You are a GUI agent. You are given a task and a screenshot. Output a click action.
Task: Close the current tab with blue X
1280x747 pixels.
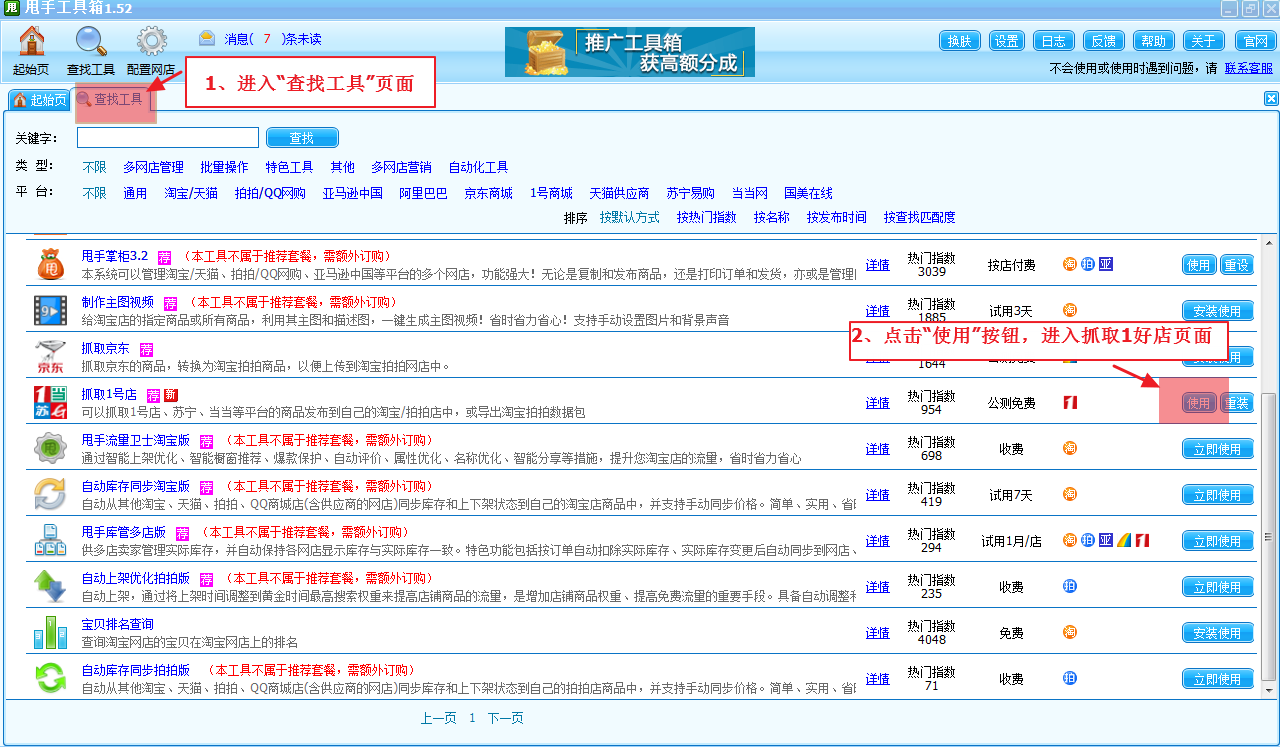pyautogui.click(x=1271, y=98)
